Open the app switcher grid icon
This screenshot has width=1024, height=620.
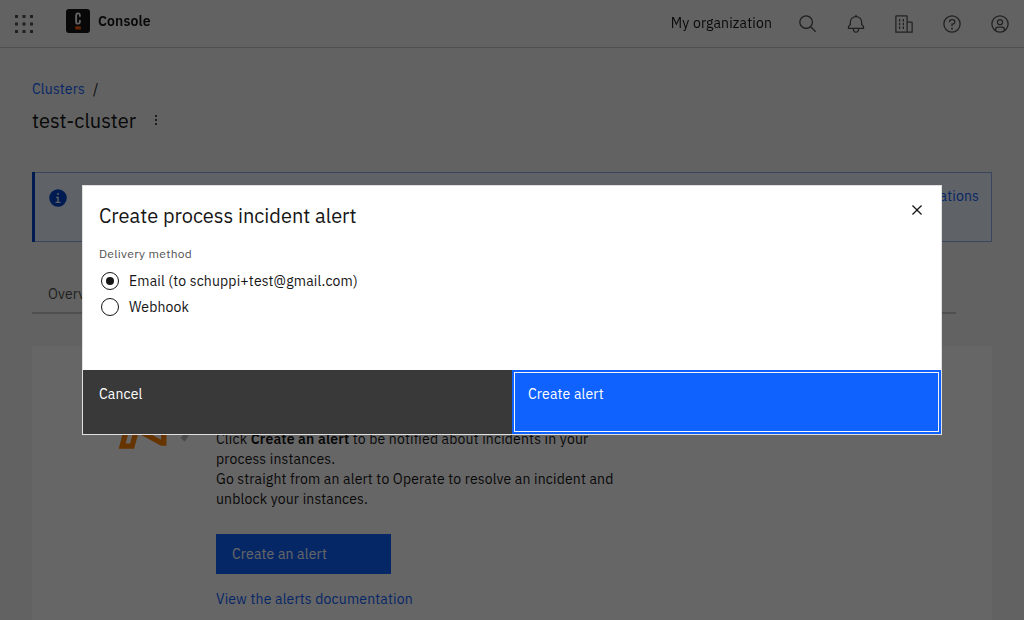point(24,23)
